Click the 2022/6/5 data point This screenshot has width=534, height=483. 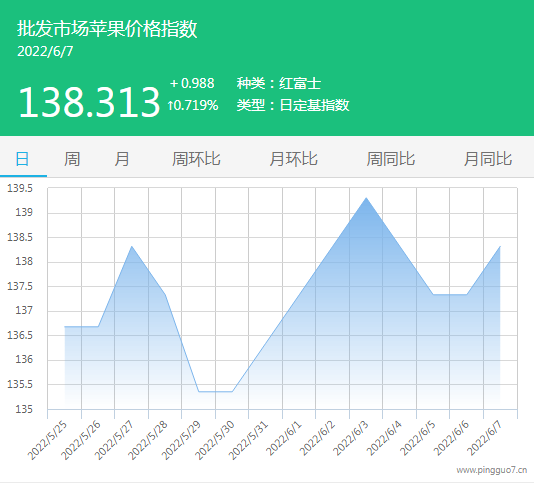tap(433, 295)
